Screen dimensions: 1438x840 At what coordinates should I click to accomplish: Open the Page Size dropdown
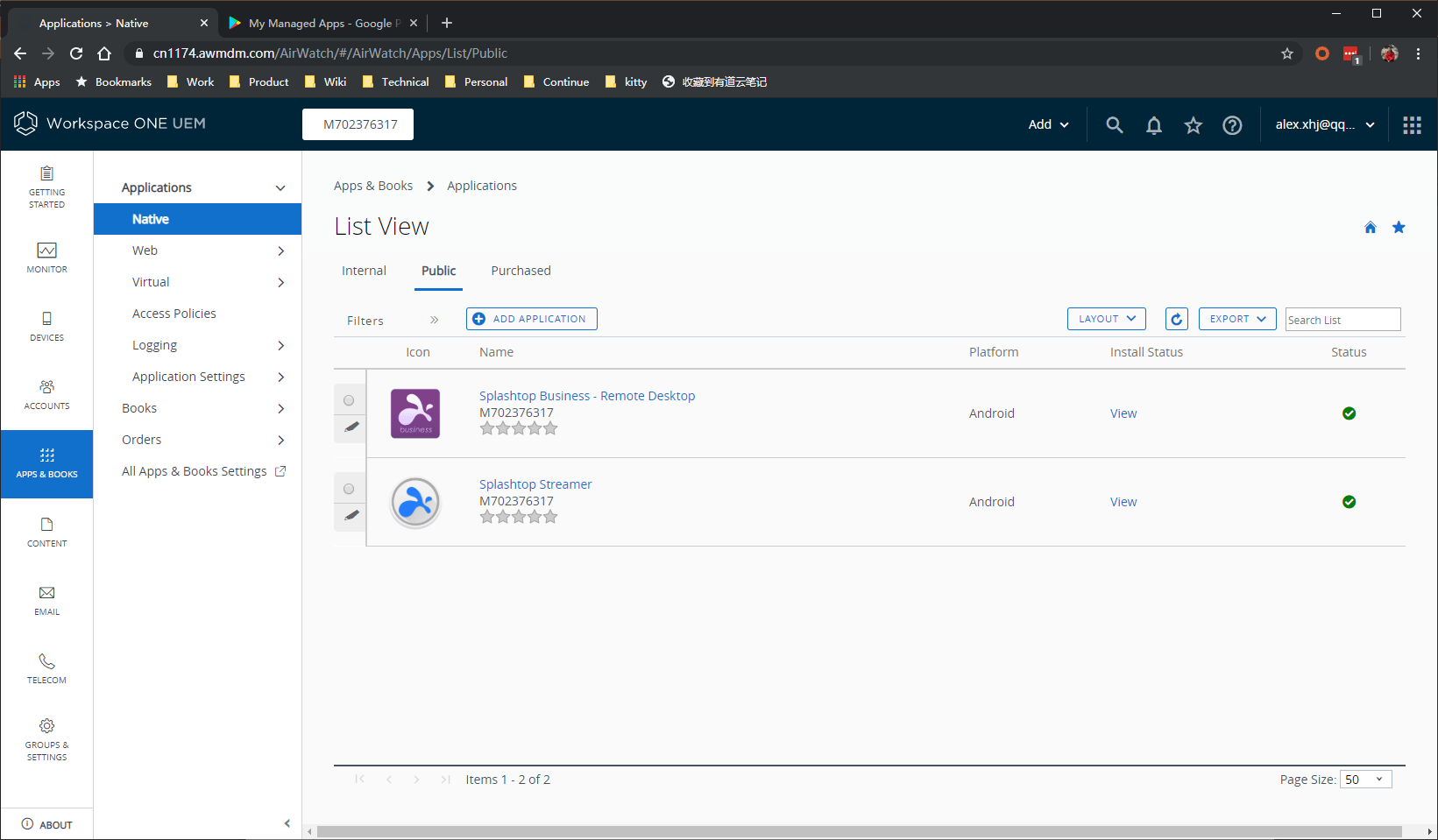coord(1364,779)
